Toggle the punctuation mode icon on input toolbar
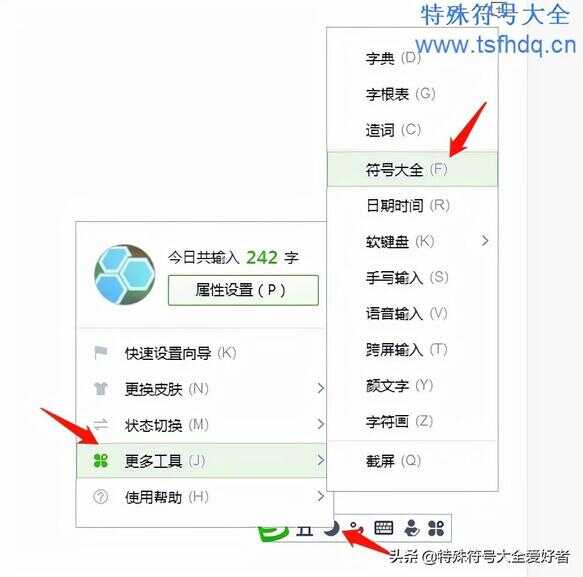583x577 pixels. tap(356, 527)
